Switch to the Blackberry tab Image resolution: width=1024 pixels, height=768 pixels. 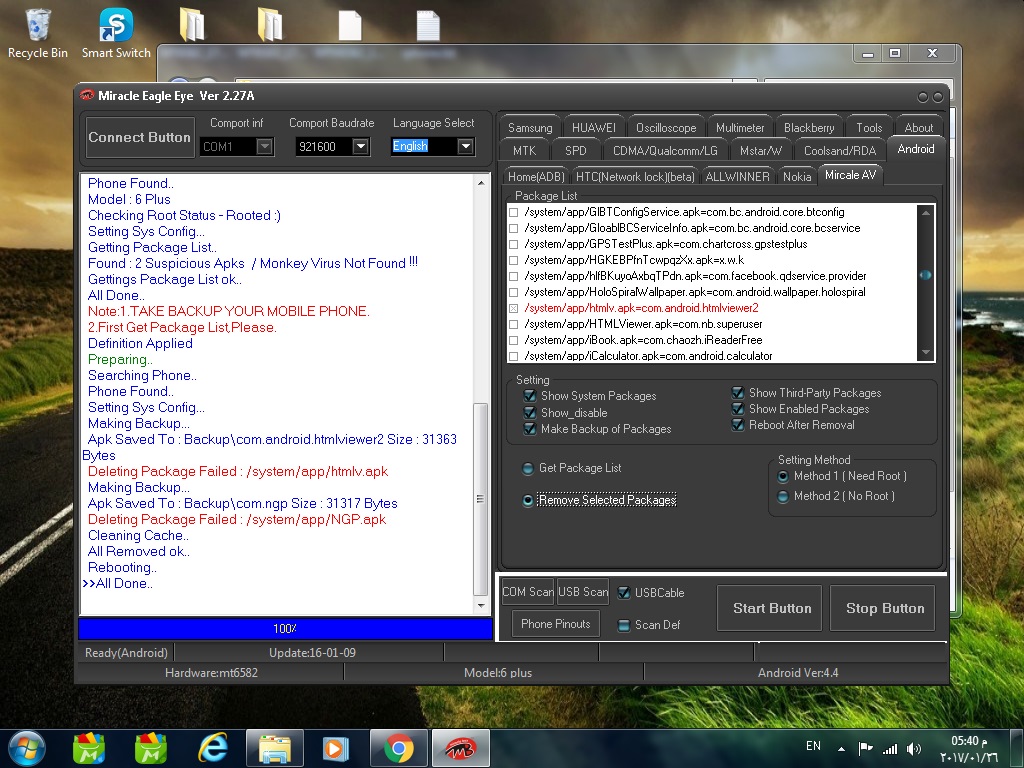click(809, 128)
